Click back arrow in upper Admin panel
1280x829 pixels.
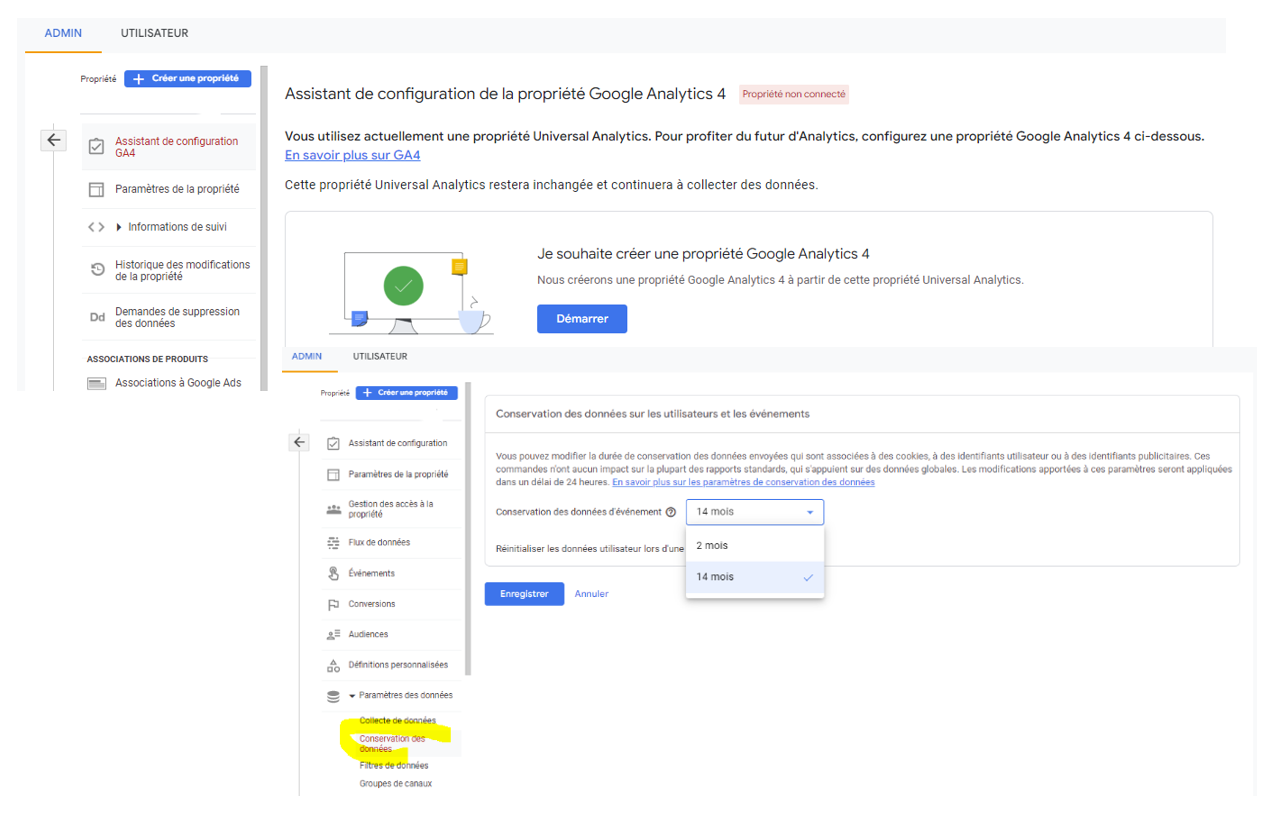54,141
